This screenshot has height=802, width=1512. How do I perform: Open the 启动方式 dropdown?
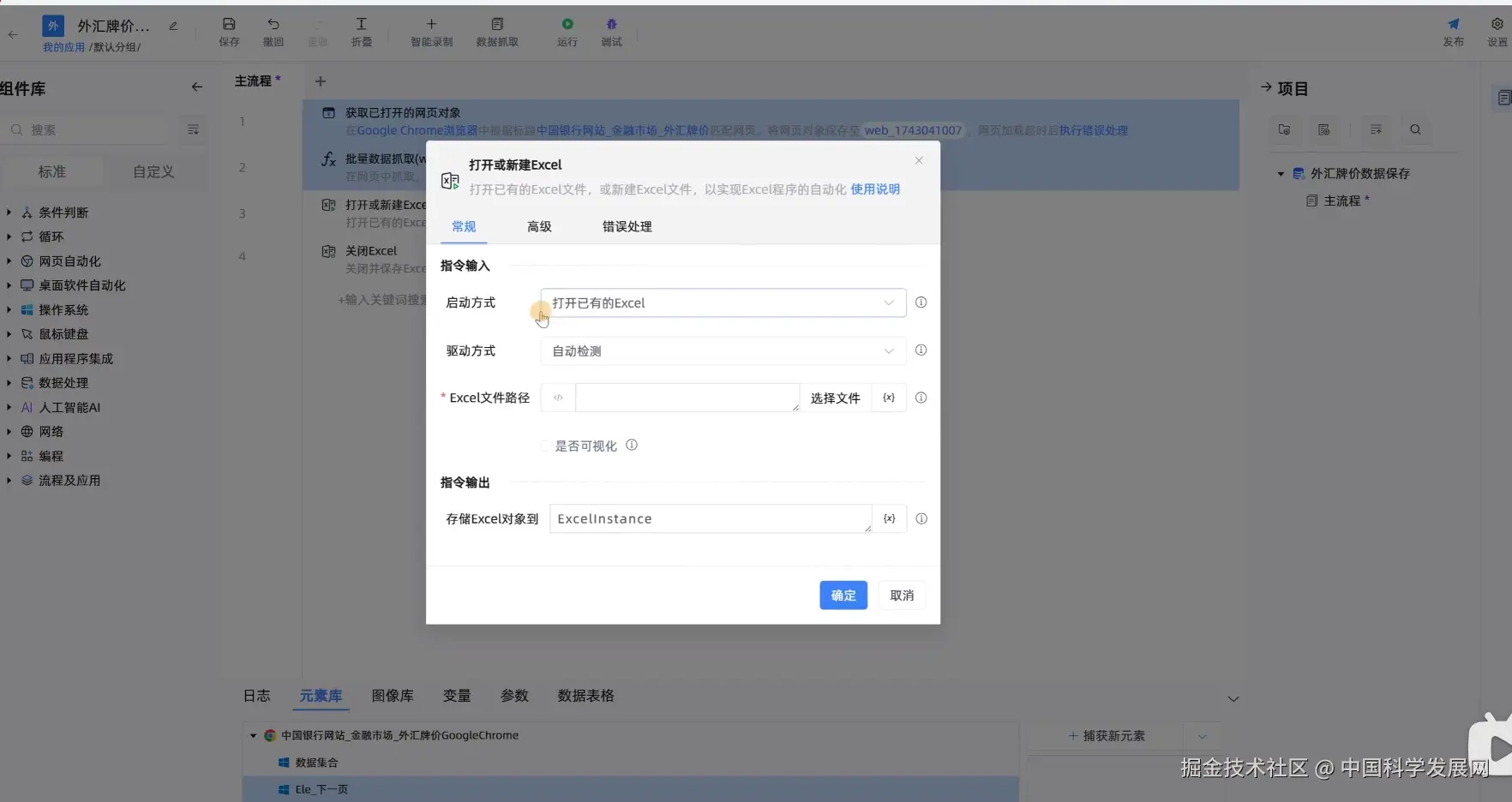tap(723, 302)
